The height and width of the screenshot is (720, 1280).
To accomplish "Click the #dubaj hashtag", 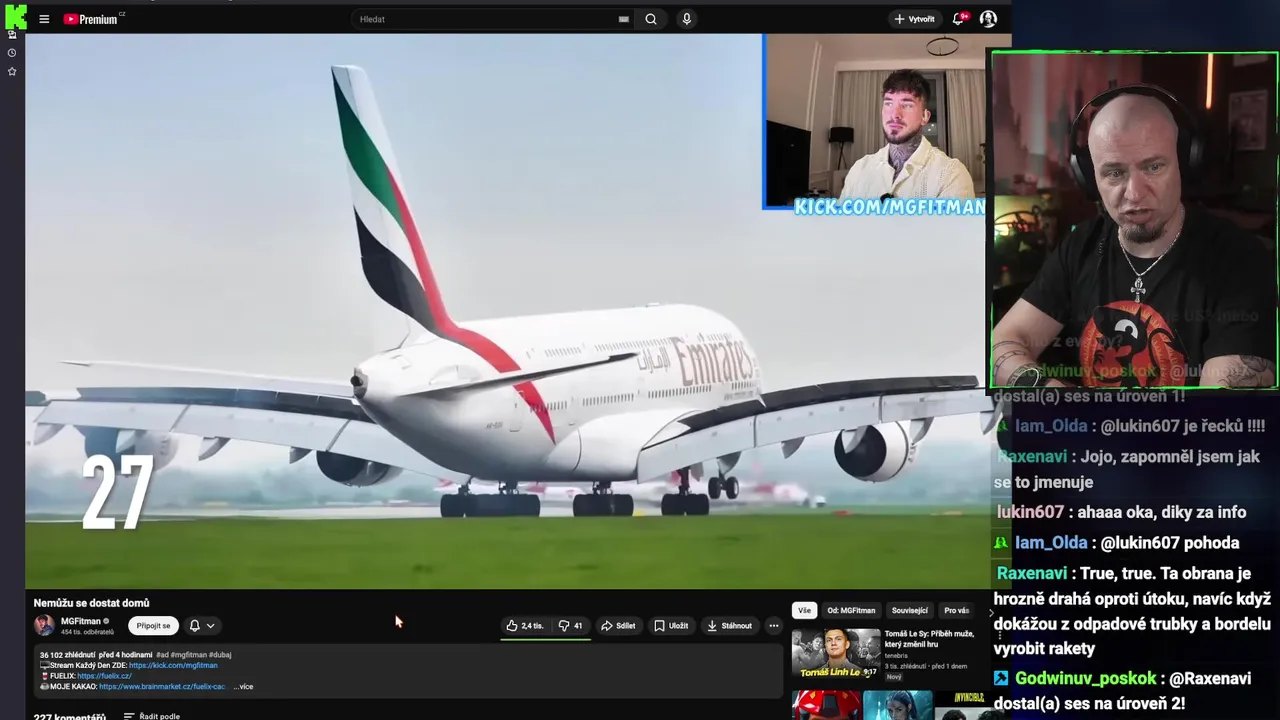I will [220, 655].
